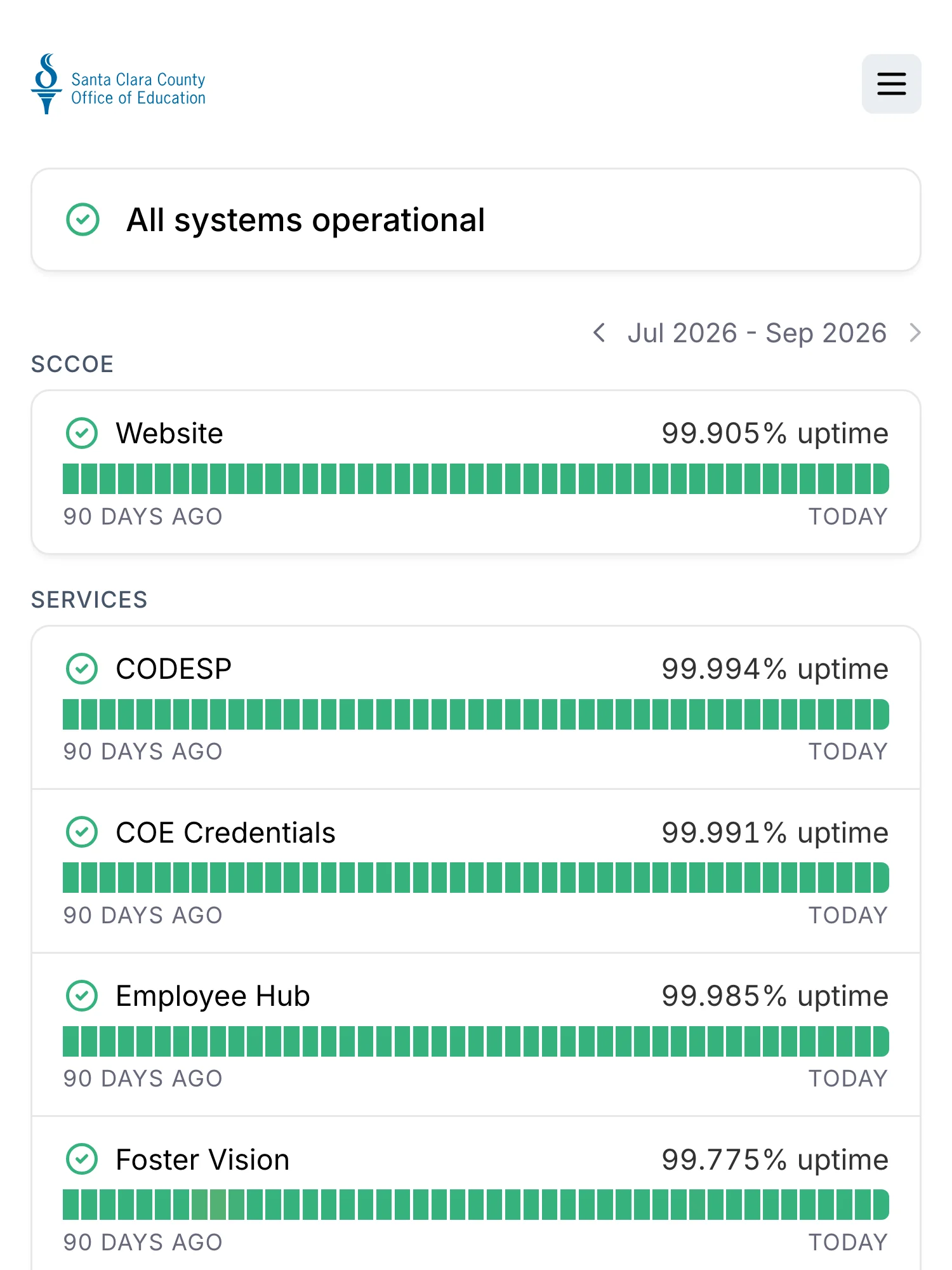Select the COE Credentials service name
952x1270 pixels.
coord(225,832)
